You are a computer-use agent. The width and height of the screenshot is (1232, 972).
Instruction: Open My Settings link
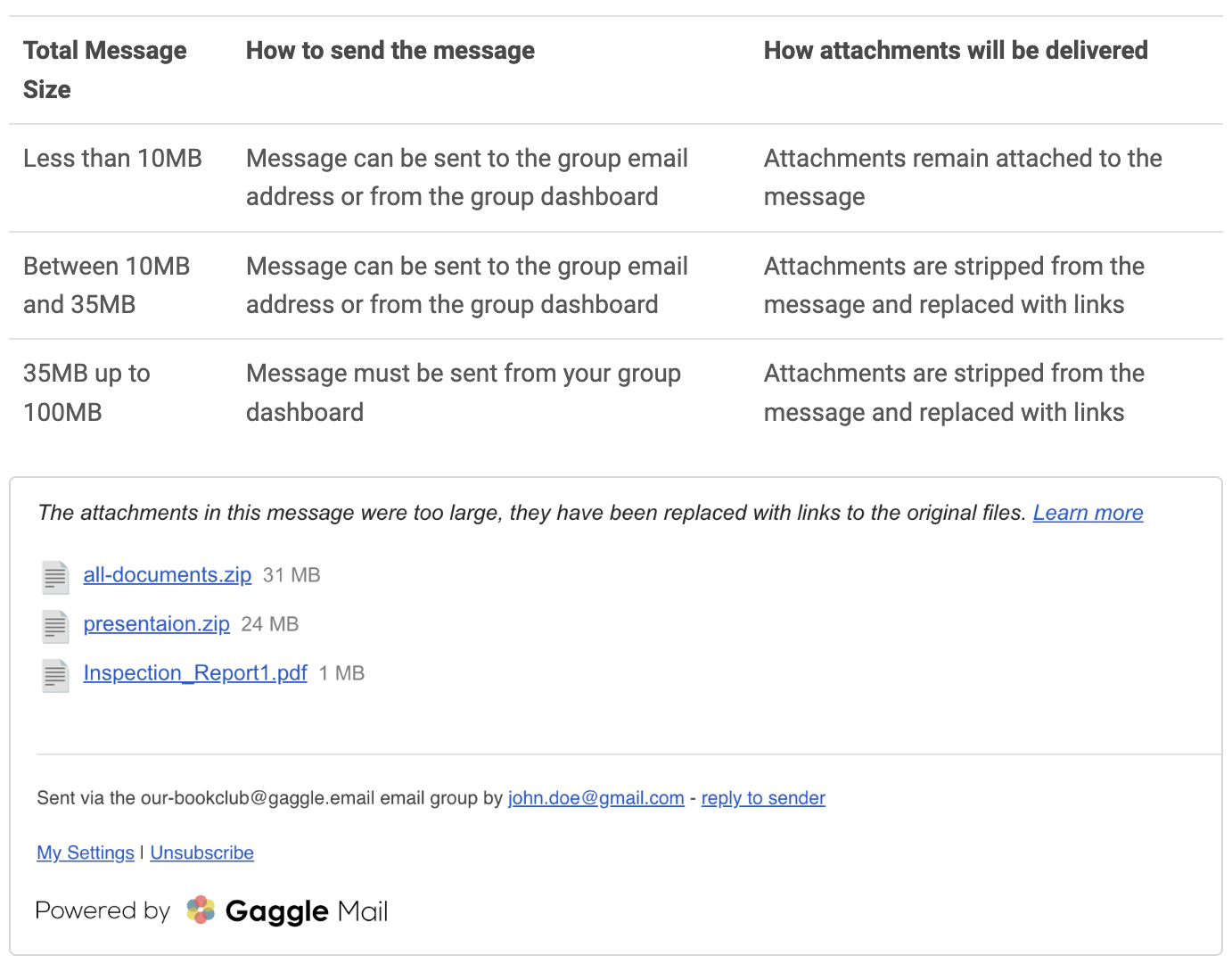point(86,853)
